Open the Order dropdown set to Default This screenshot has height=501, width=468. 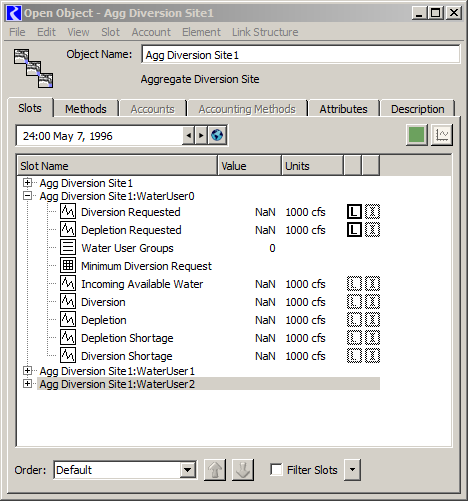tap(125, 470)
